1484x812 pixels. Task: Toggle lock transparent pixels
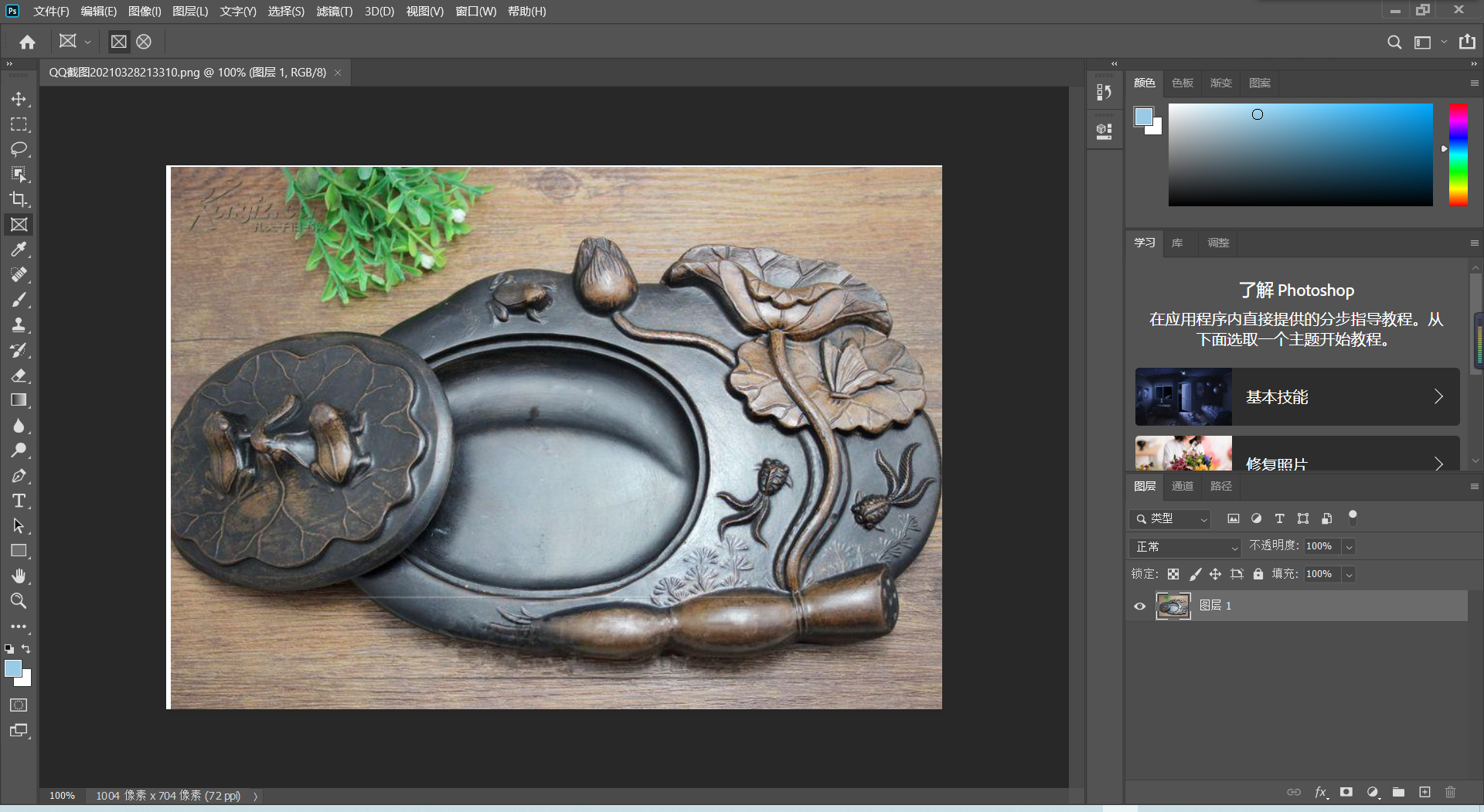1173,574
